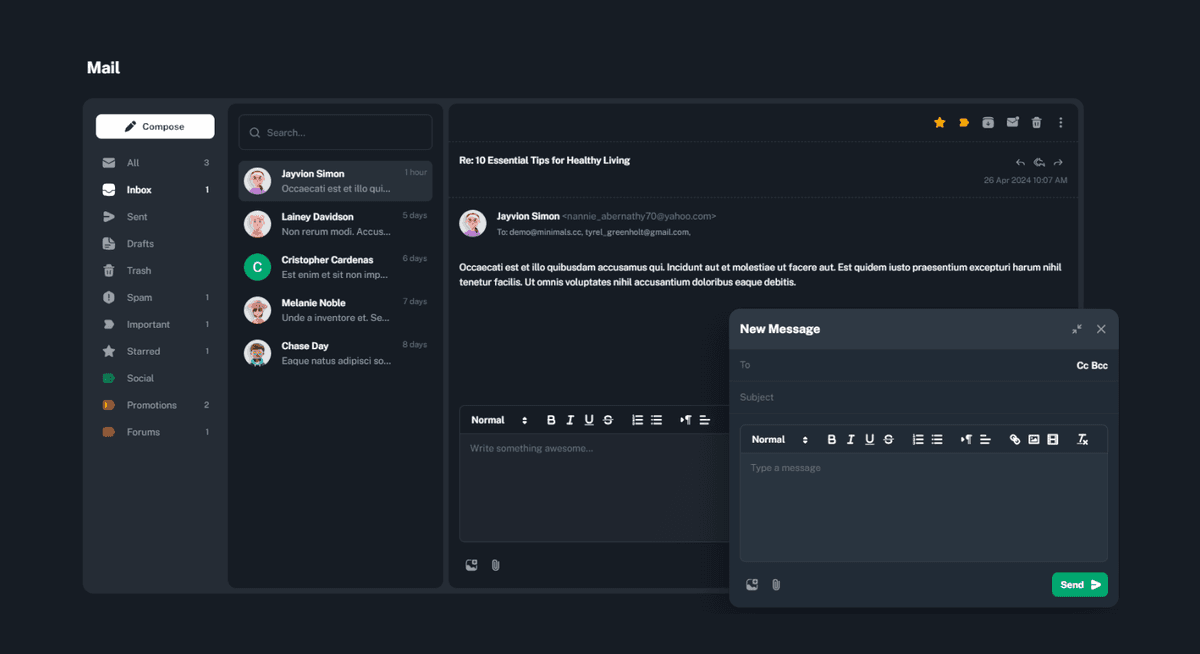Open Chase Day's message
1200x654 pixels.
click(335, 353)
